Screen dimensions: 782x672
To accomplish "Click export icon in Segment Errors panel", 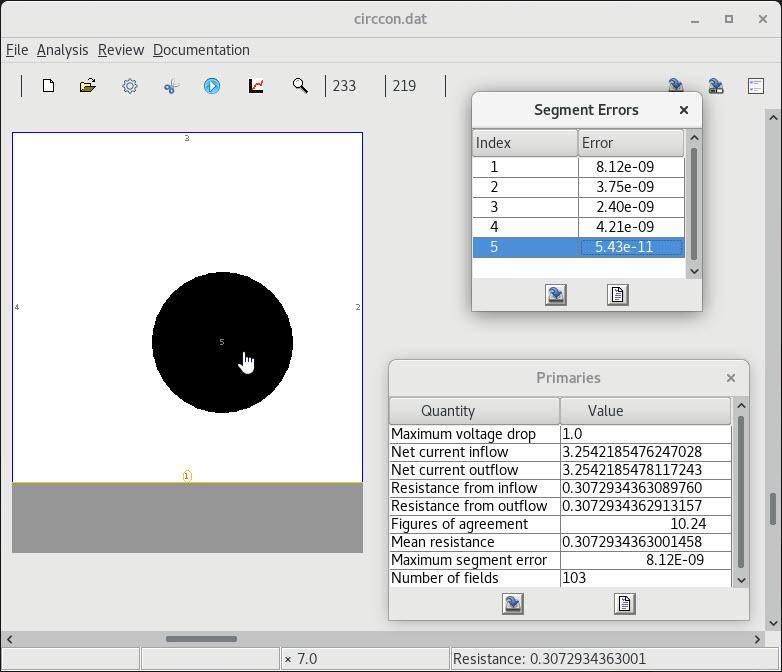I will 556,295.
